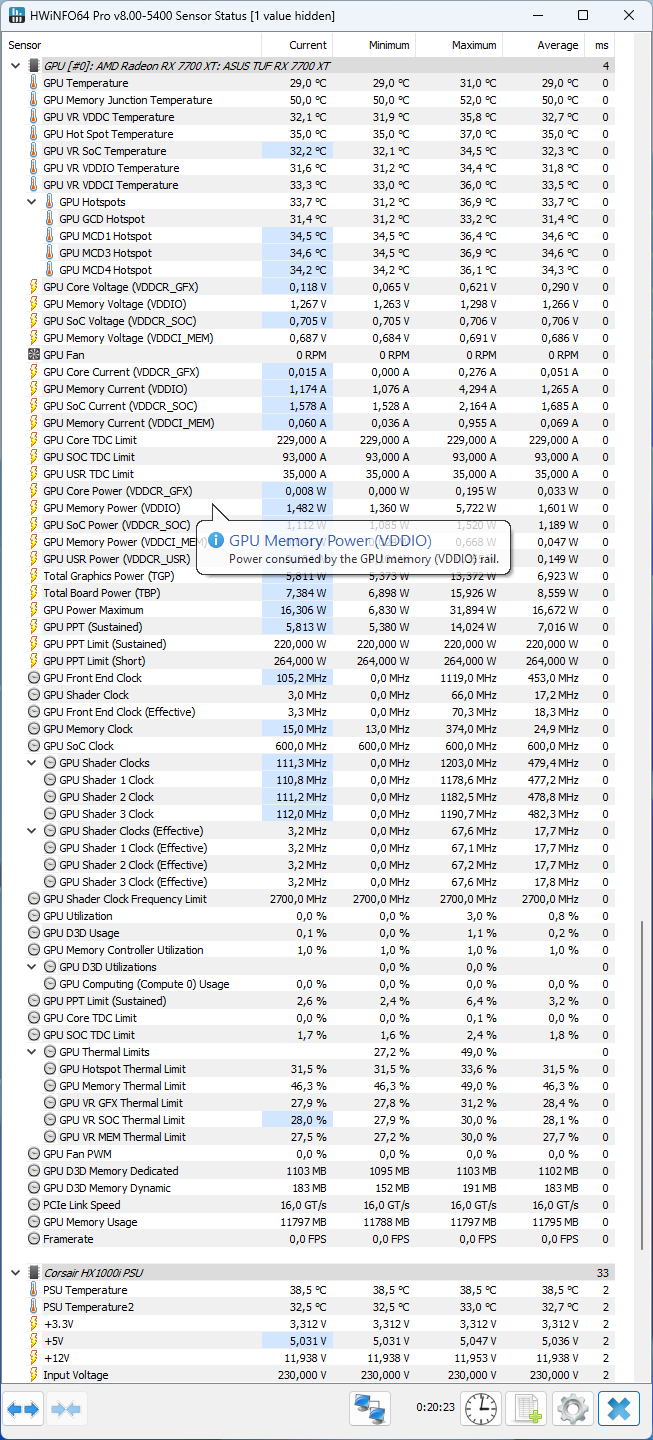The image size is (653, 1440).
Task: Collapse the GPU Shader Clocks group
Action: pos(32,763)
